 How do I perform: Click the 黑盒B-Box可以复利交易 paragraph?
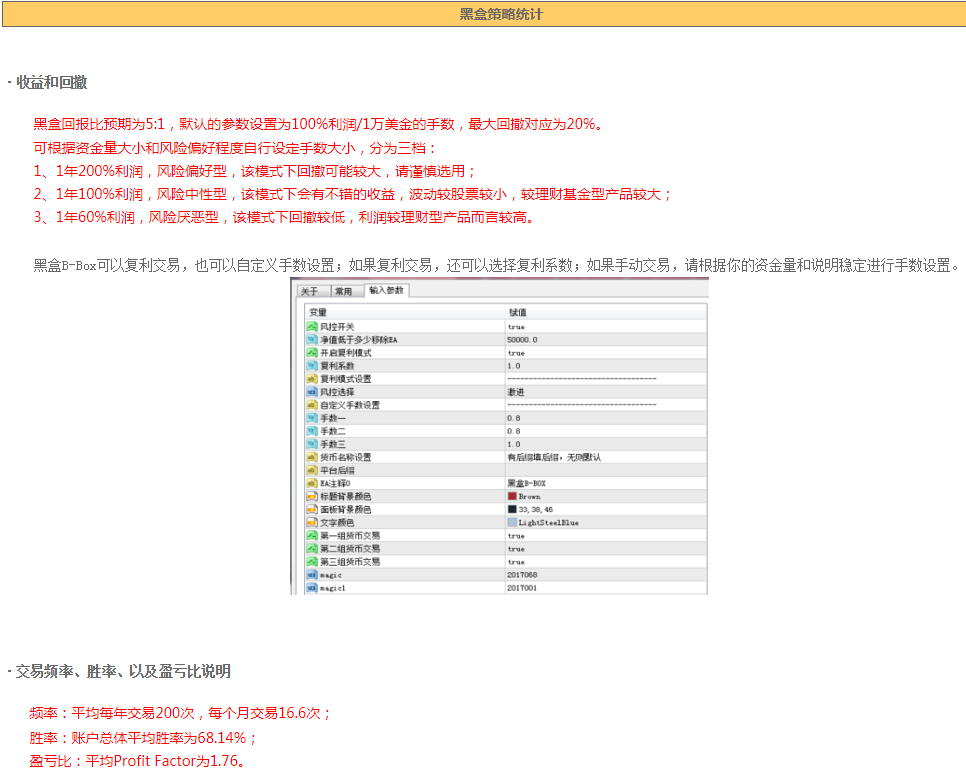tap(497, 266)
